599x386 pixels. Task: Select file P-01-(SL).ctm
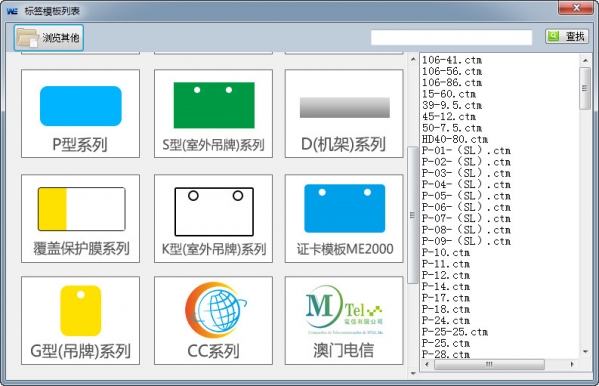pos(466,151)
